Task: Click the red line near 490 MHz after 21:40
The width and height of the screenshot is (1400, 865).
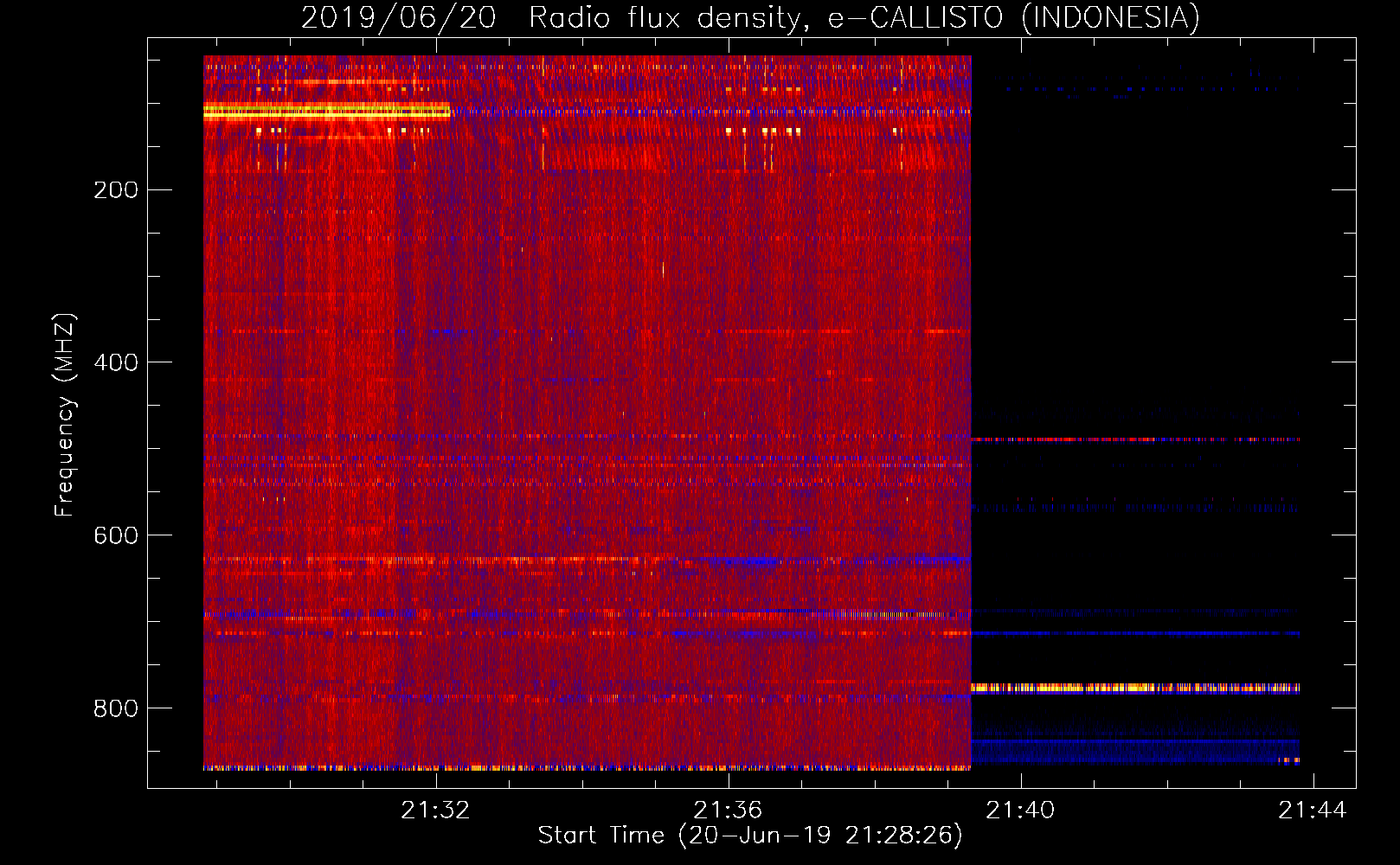Action: [1135, 439]
